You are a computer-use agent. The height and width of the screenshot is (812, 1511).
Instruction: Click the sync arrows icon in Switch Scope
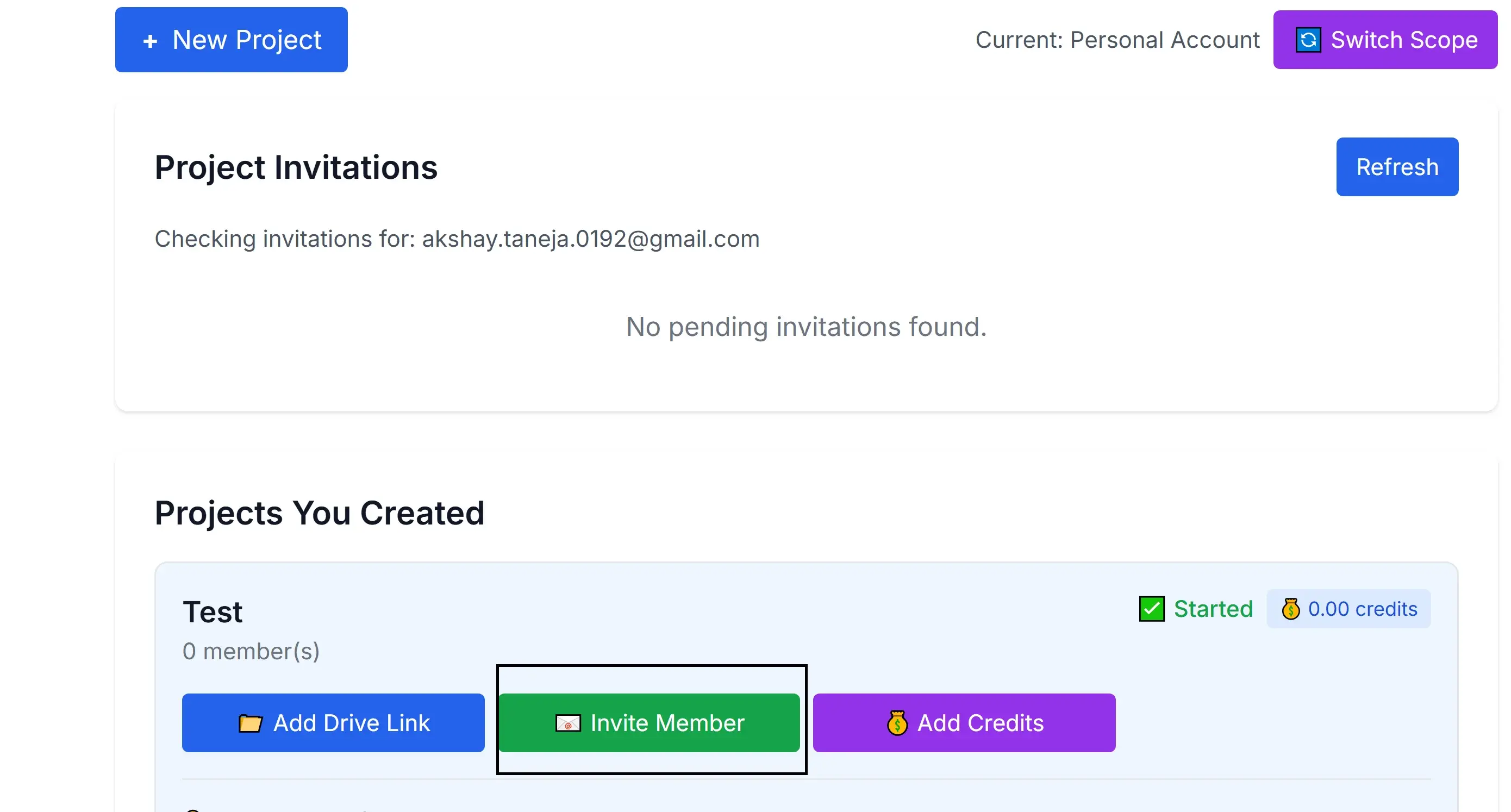pyautogui.click(x=1308, y=40)
